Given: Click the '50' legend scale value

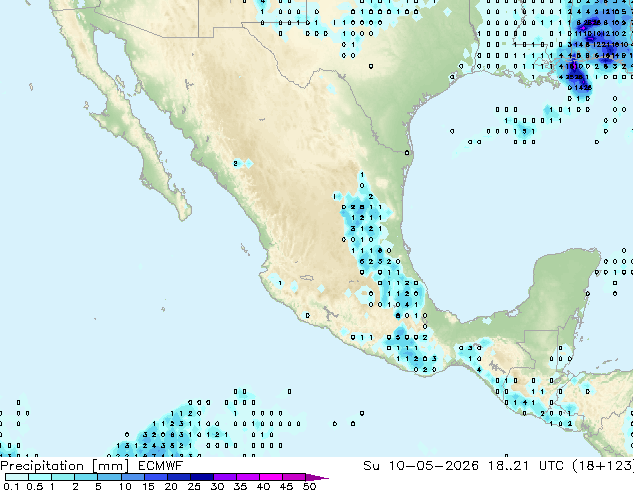Looking at the screenshot, I should (309, 486).
